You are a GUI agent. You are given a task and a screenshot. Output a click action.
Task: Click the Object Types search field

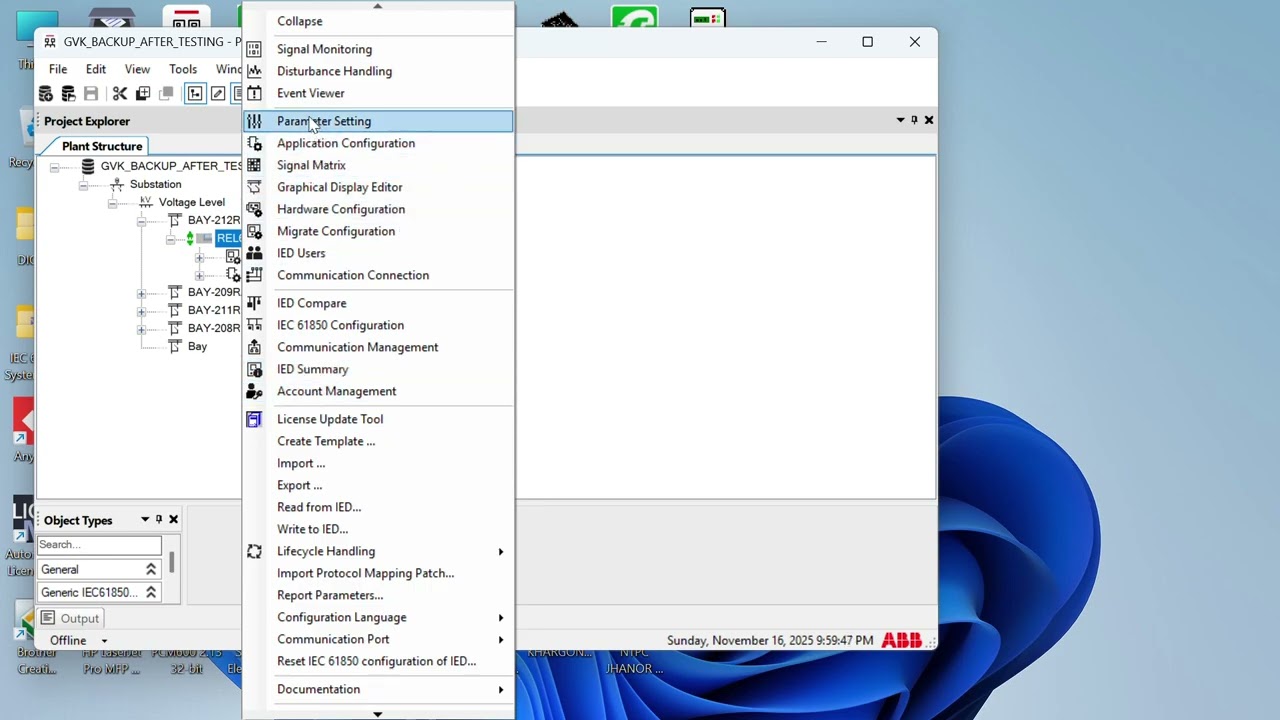(99, 545)
